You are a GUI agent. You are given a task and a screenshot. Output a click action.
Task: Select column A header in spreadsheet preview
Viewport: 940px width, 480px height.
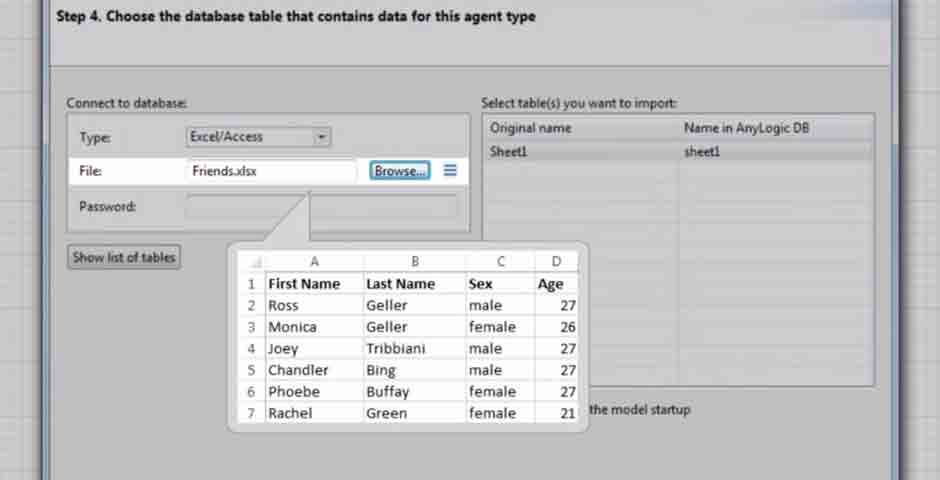(314, 262)
